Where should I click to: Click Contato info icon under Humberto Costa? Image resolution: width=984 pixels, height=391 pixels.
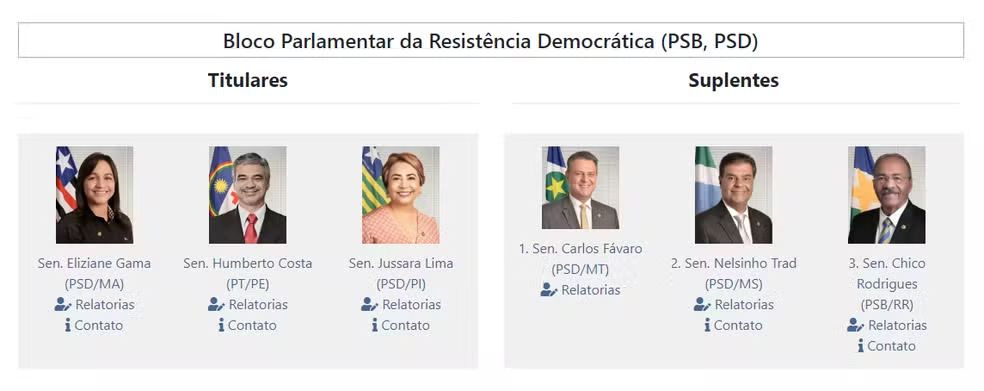(221, 325)
